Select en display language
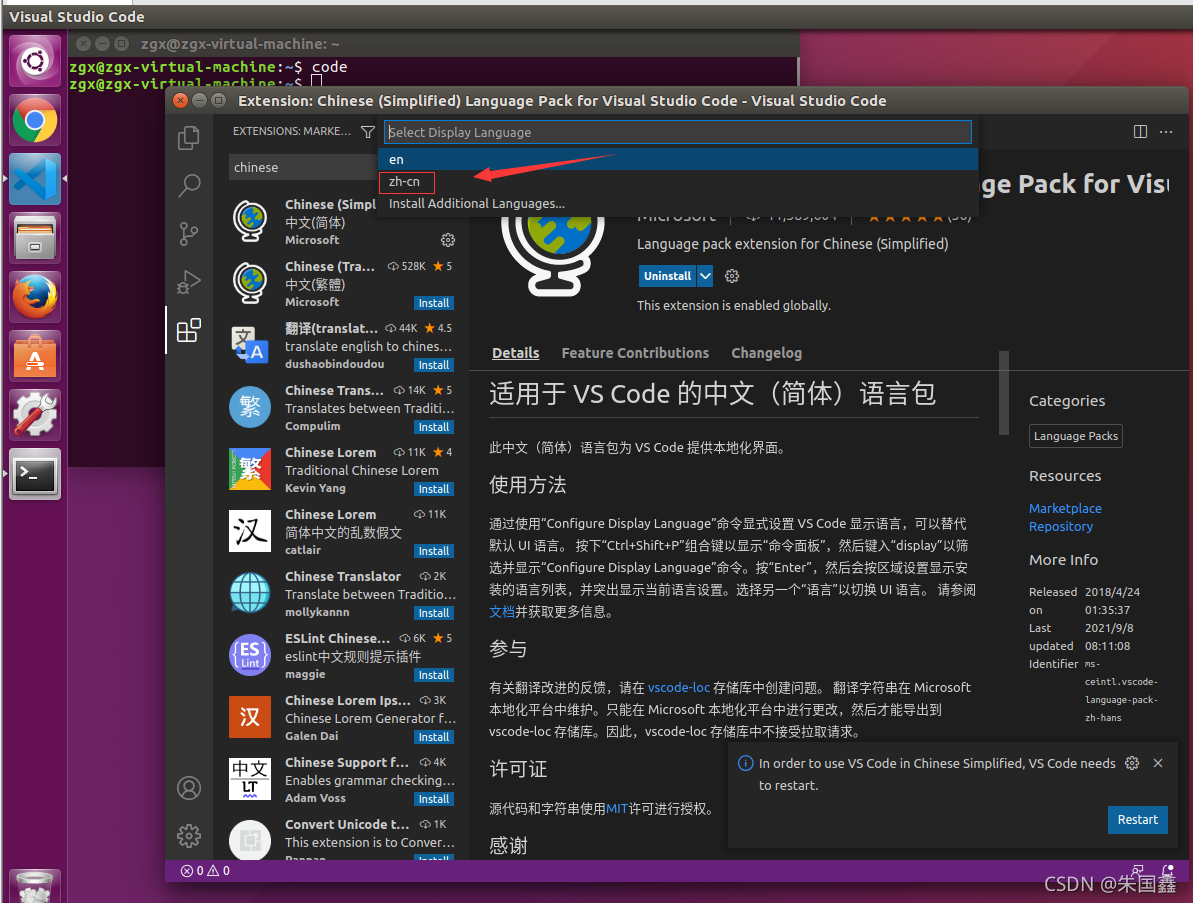Viewport: 1193px width, 903px height. coord(678,160)
